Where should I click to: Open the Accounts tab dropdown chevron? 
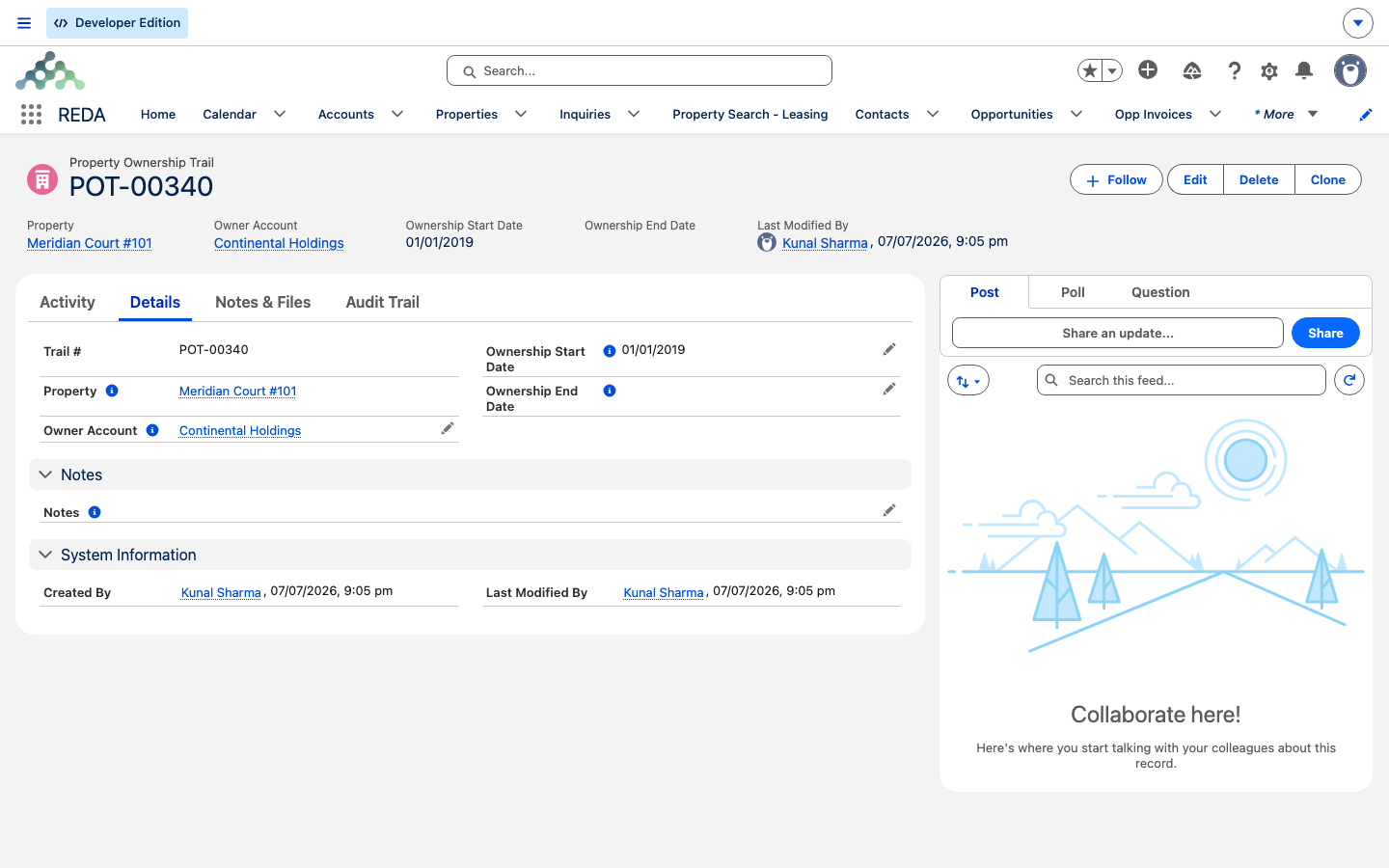[397, 114]
